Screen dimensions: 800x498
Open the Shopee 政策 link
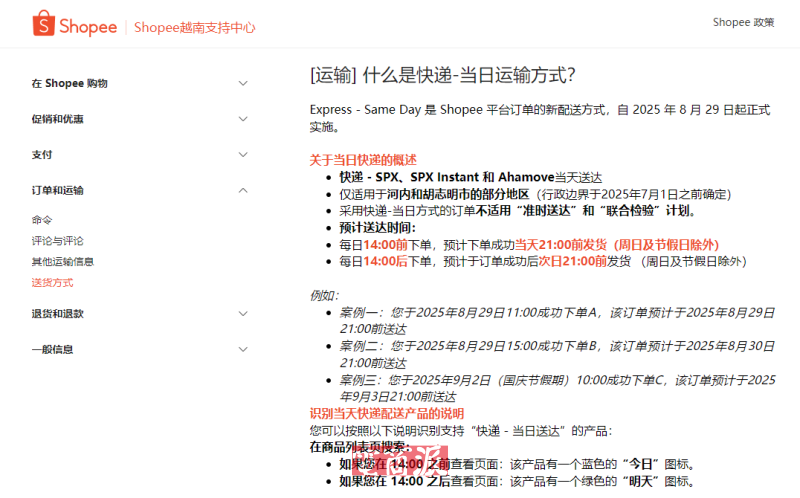pos(743,22)
